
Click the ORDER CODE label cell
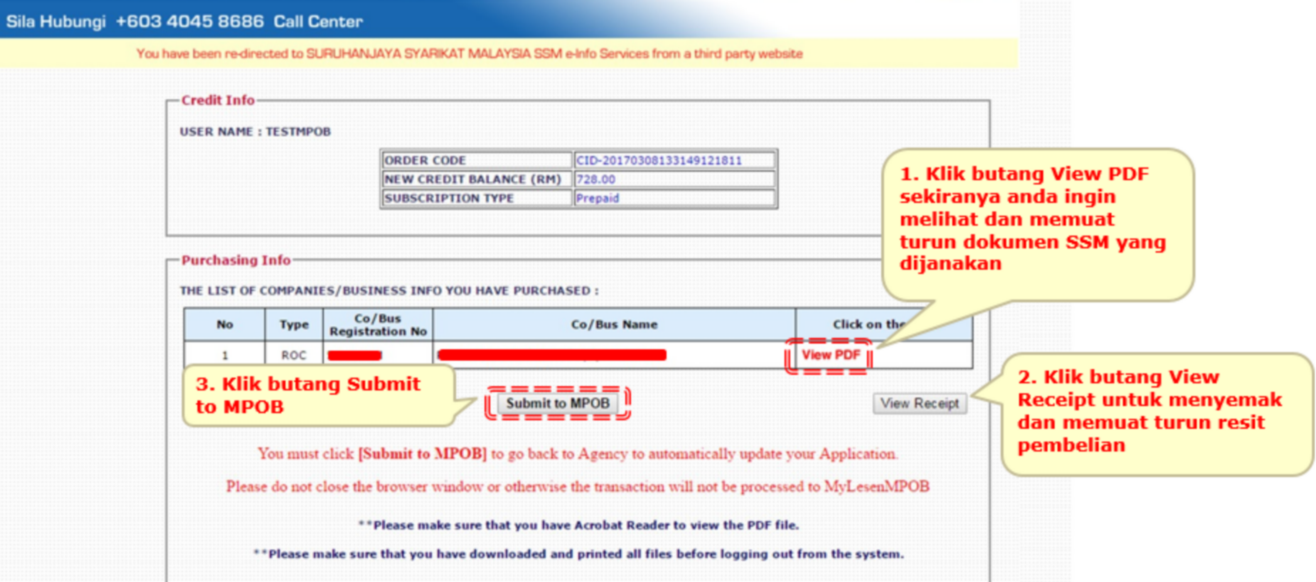[x=477, y=160]
